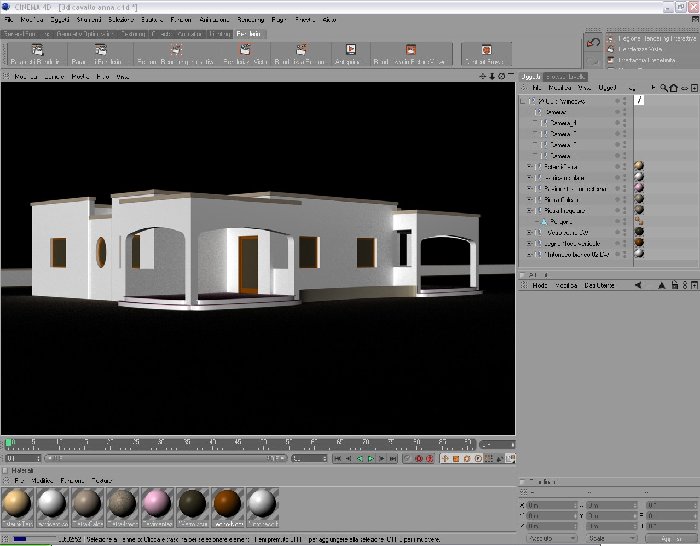
Task: Click the Applica button
Action: click(671, 539)
